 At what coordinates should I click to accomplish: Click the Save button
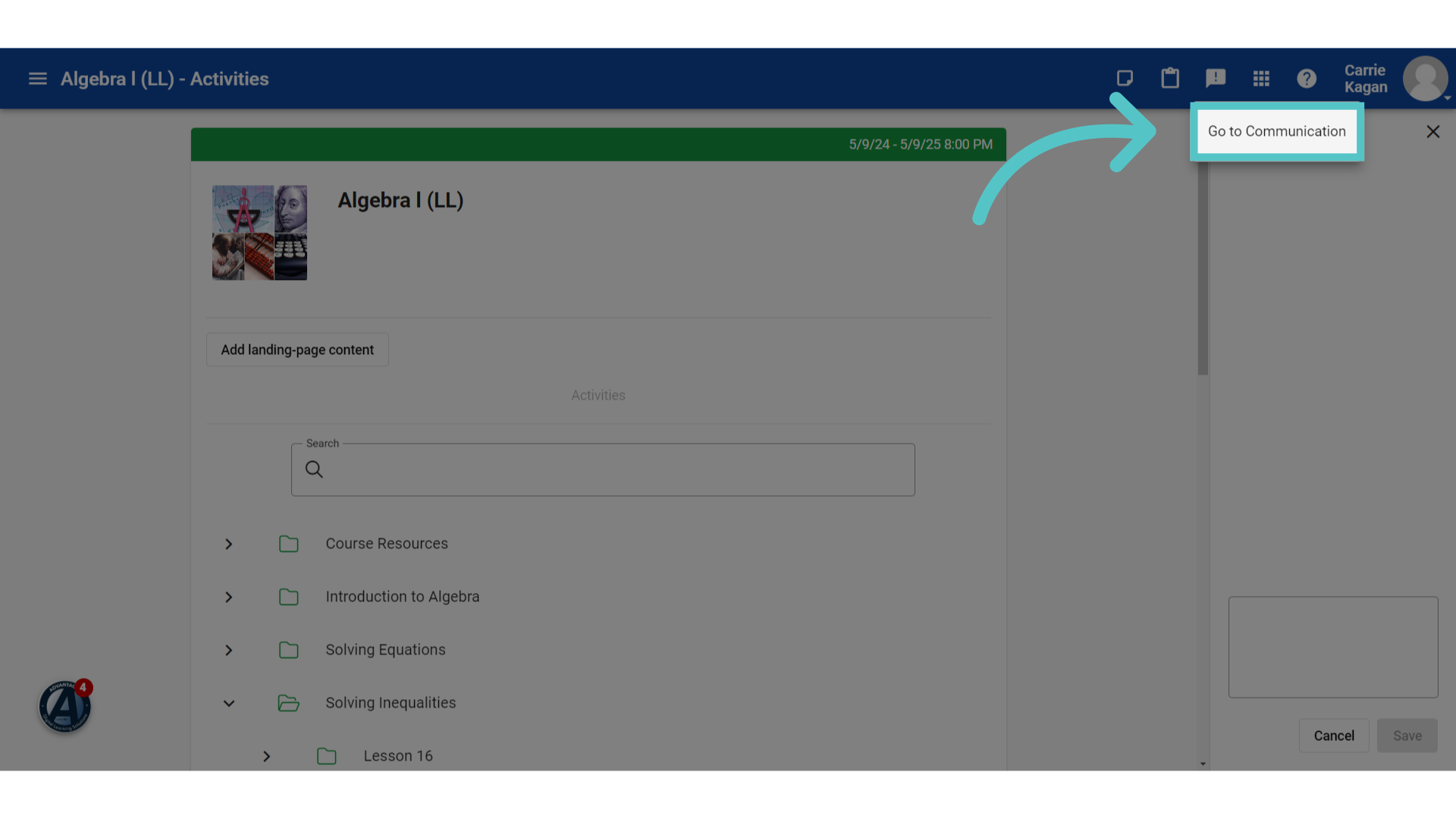pyautogui.click(x=1407, y=736)
